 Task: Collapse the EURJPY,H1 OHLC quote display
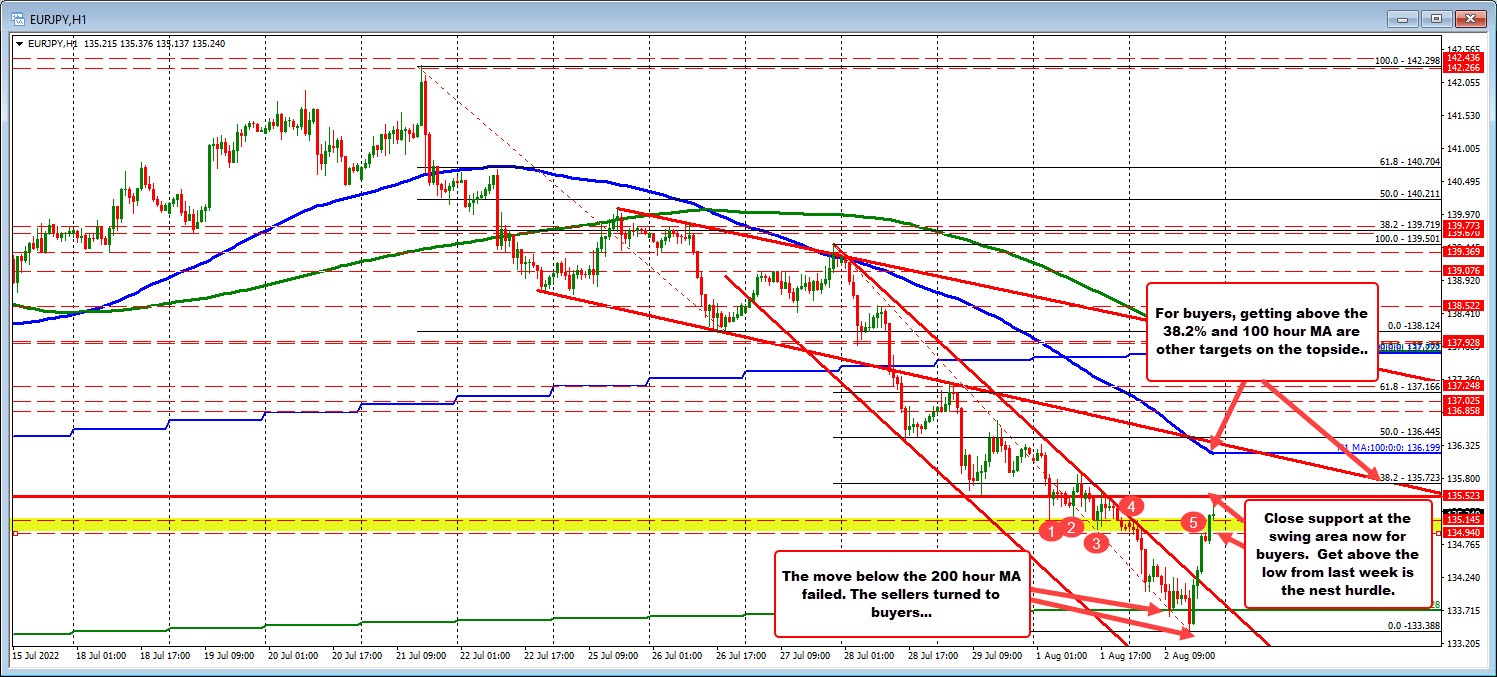(x=19, y=43)
